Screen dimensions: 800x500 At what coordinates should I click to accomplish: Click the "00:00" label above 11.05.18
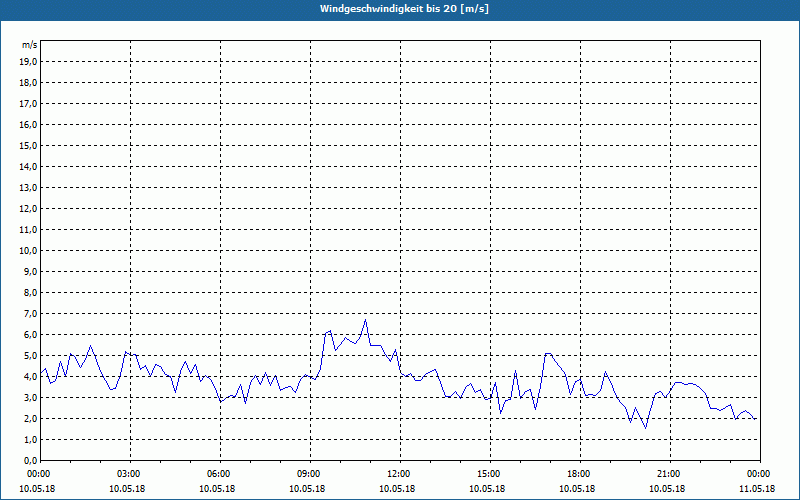coord(760,474)
